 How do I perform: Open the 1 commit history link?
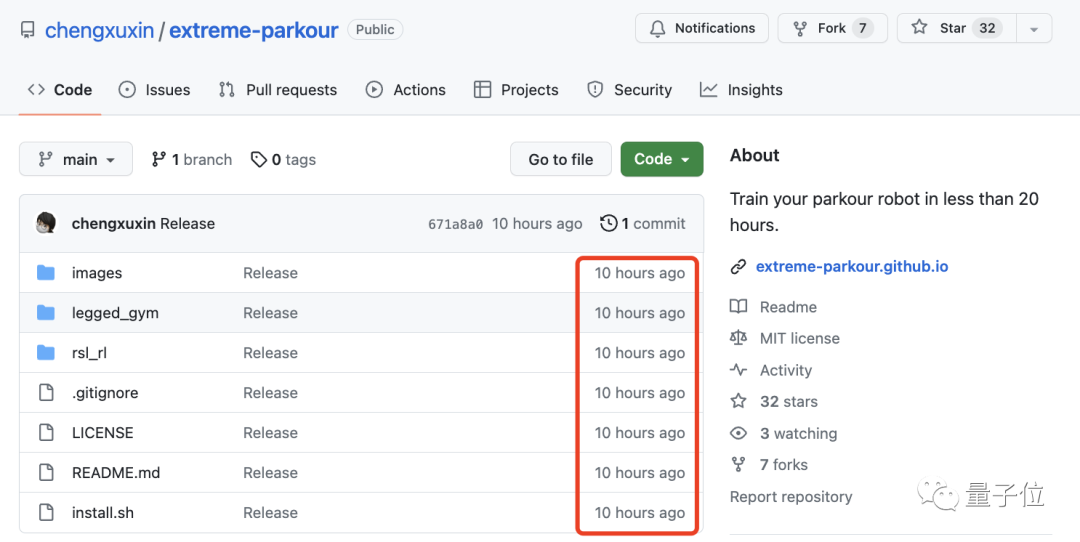click(642, 223)
